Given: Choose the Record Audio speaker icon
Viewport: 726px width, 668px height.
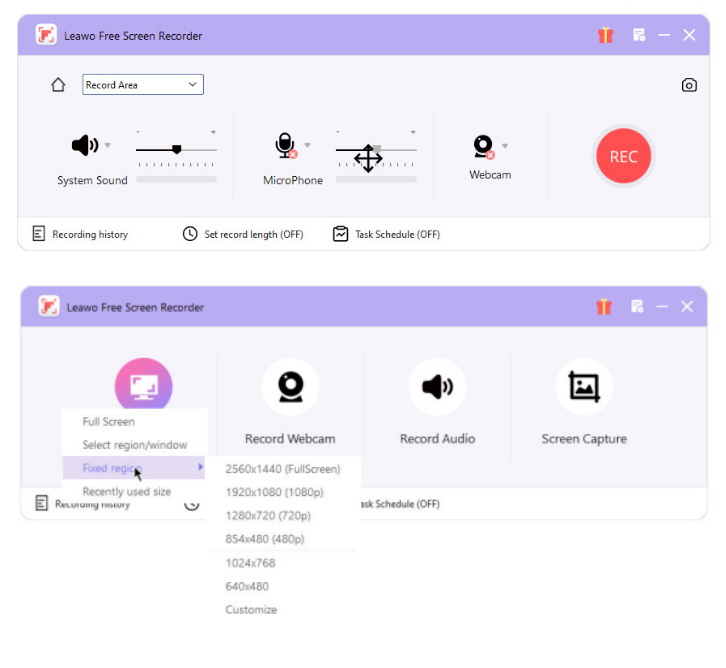Looking at the screenshot, I should (x=437, y=387).
